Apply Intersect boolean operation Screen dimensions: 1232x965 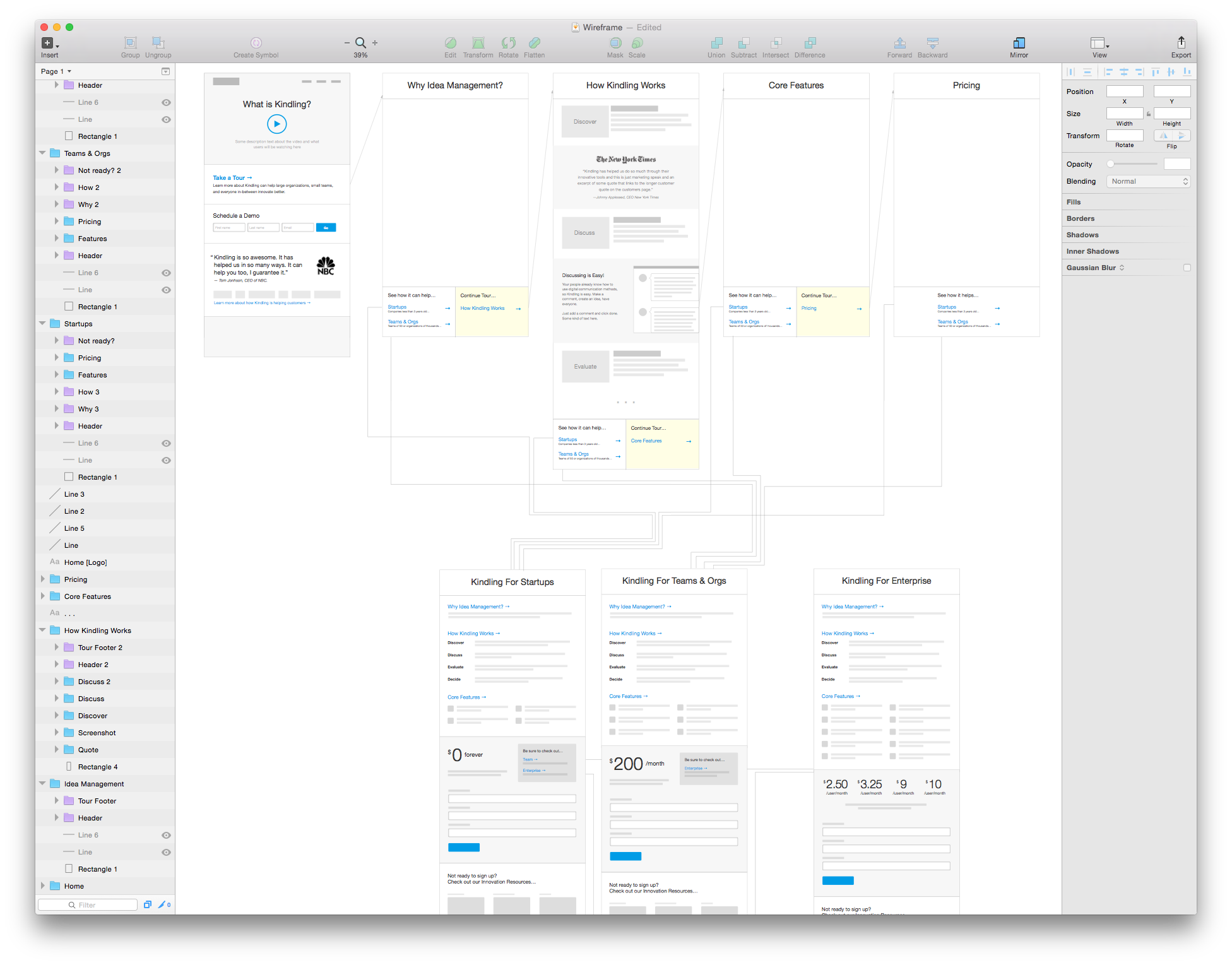pyautogui.click(x=776, y=42)
